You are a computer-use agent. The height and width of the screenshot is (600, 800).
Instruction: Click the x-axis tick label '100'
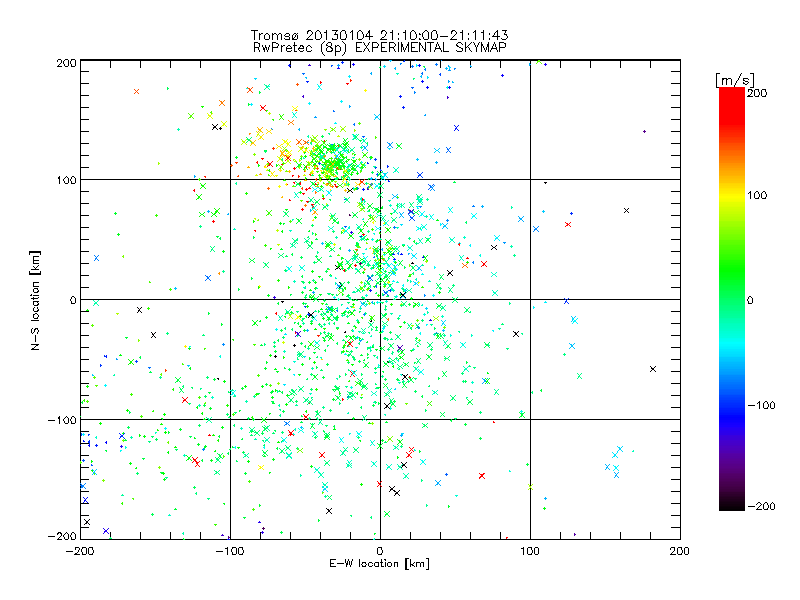[x=530, y=551]
